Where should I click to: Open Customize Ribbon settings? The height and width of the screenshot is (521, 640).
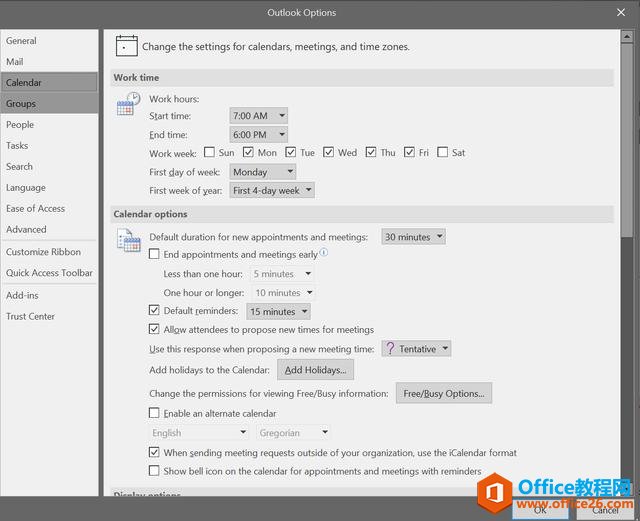point(43,252)
